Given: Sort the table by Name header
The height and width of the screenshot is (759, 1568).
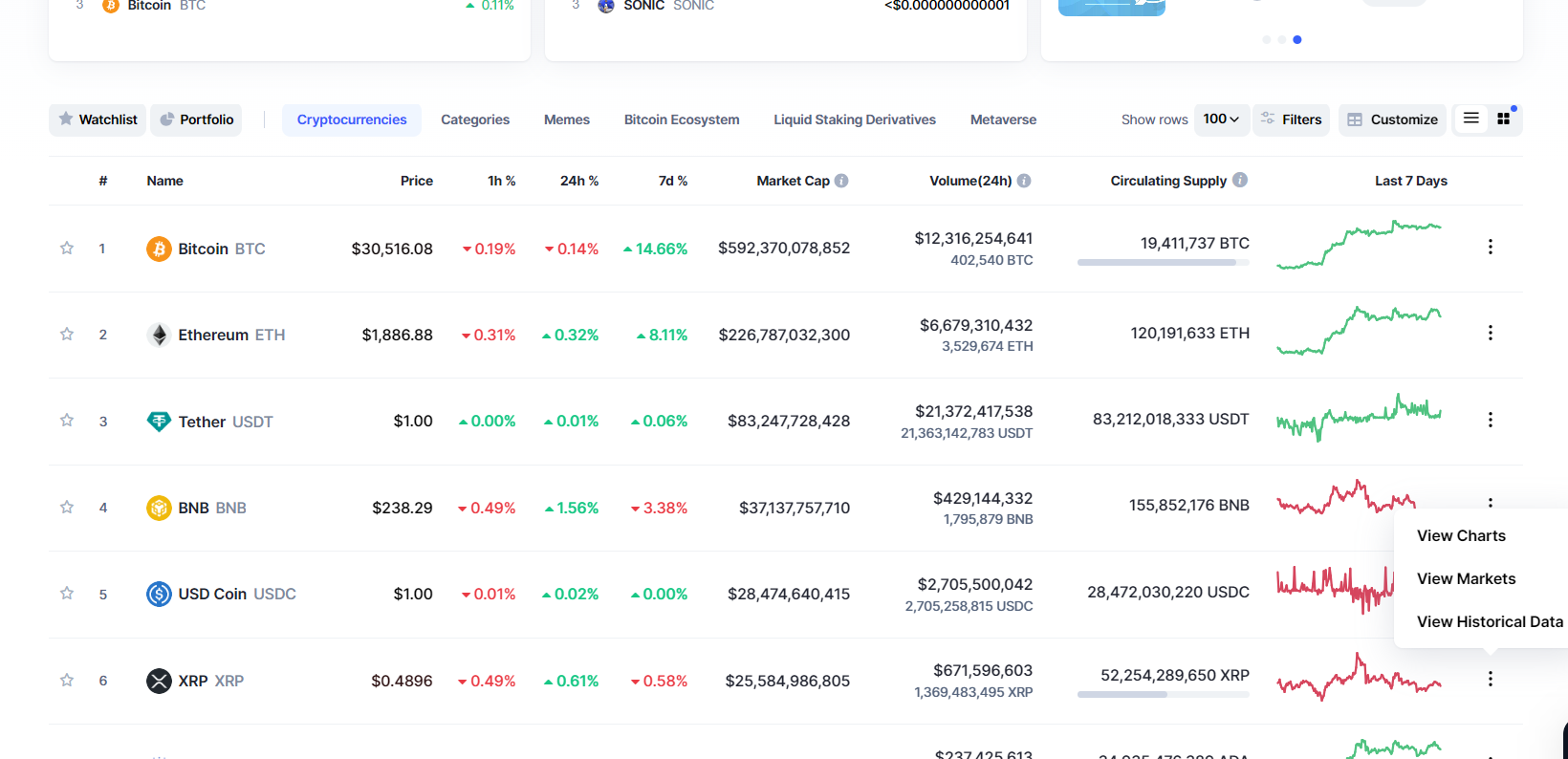Looking at the screenshot, I should [x=164, y=181].
